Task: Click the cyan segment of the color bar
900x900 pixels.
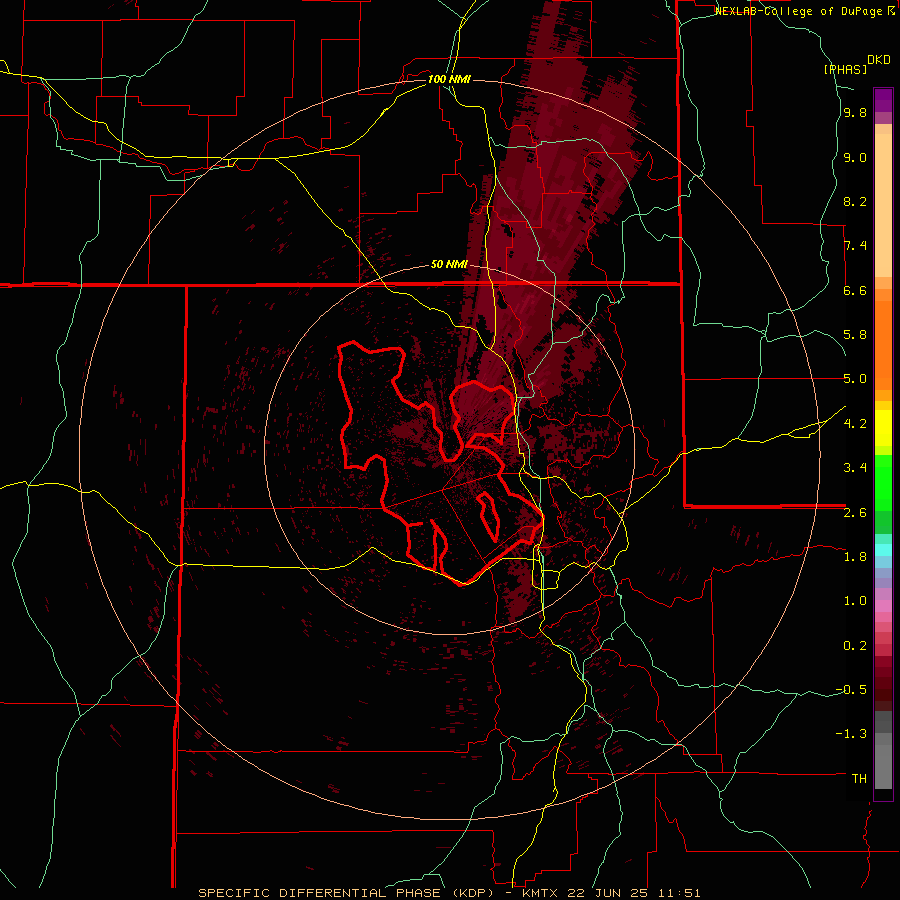Action: (883, 550)
